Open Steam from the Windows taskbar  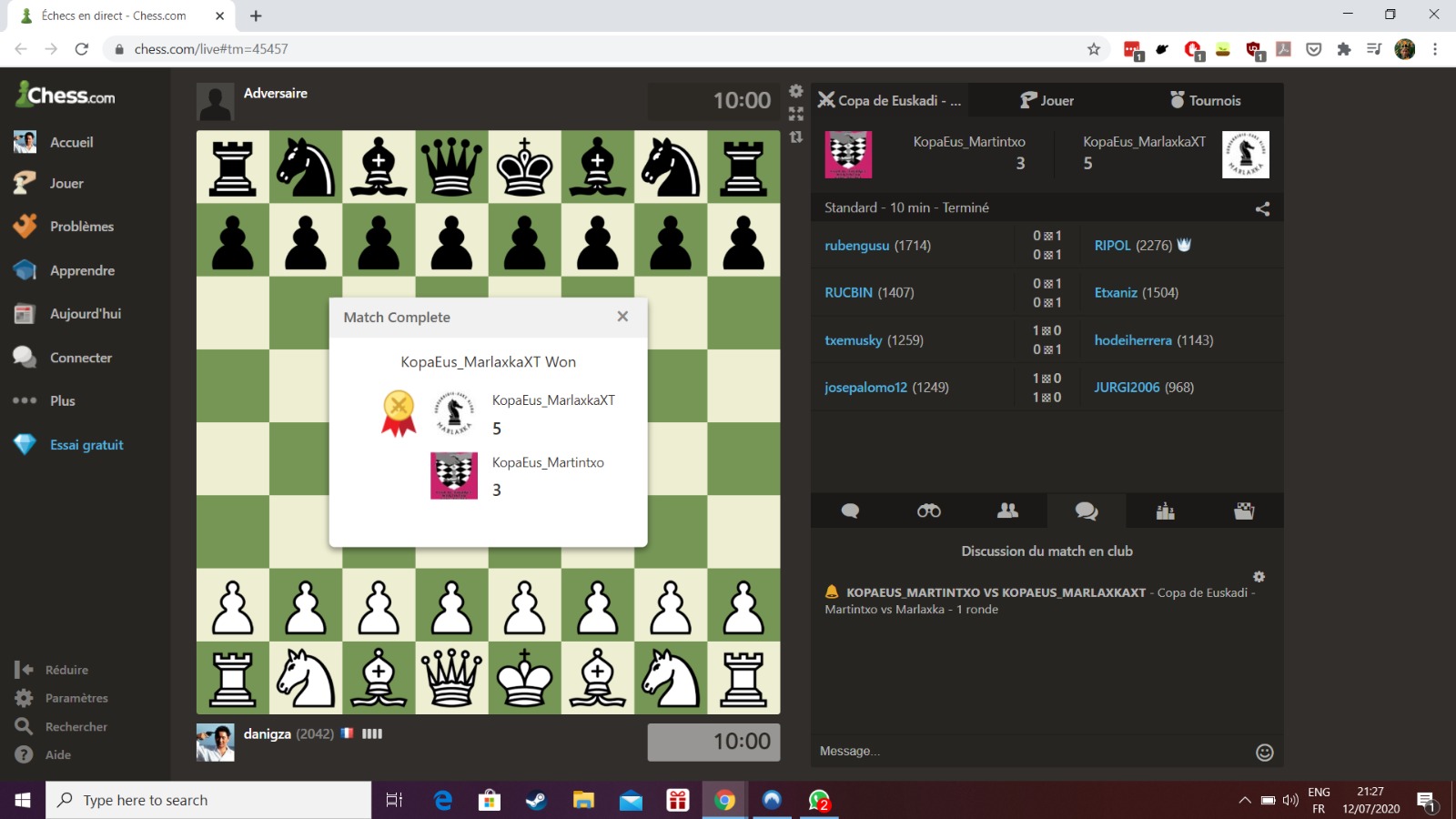pos(536,800)
